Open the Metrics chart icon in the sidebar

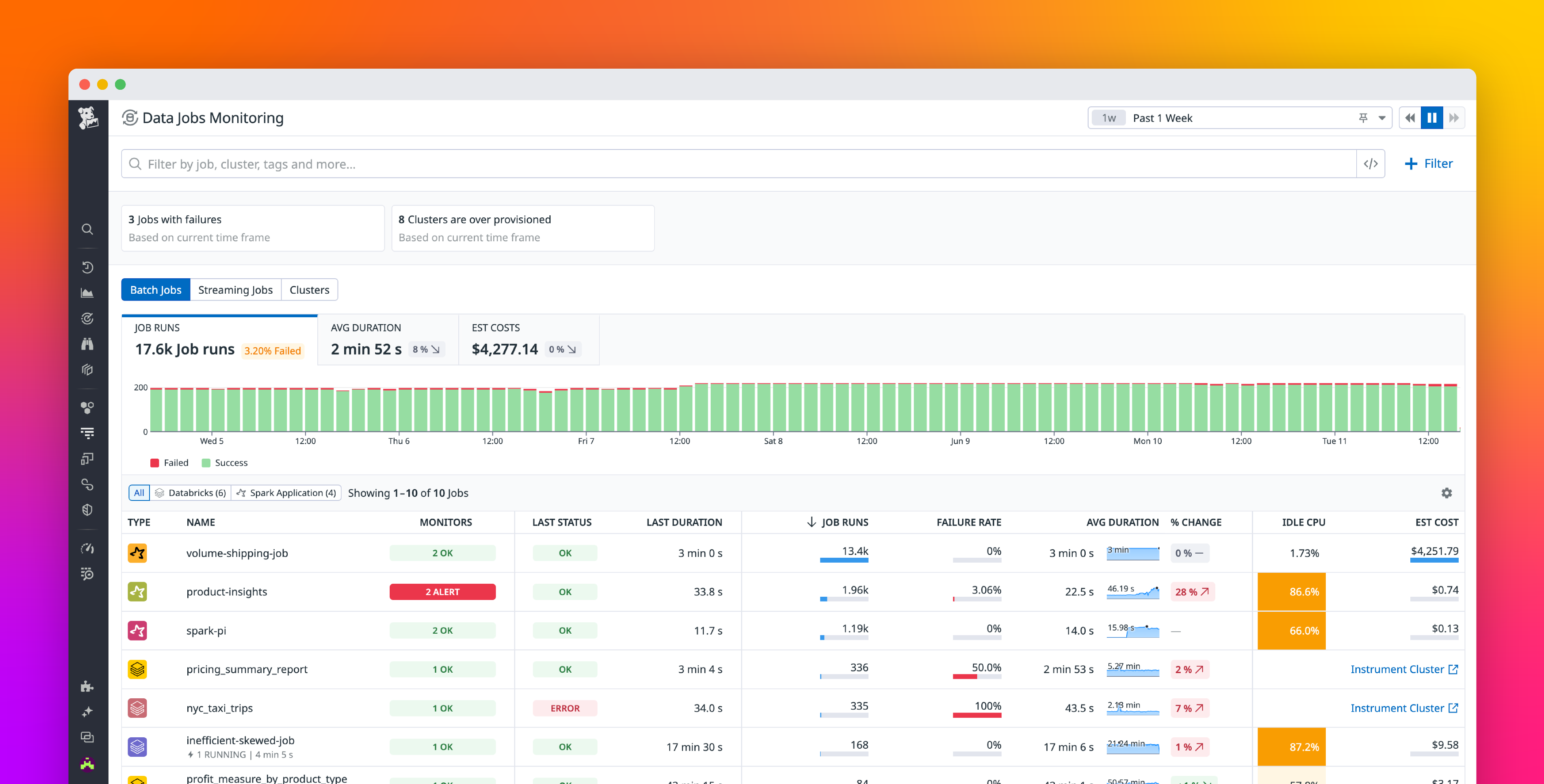[87, 293]
